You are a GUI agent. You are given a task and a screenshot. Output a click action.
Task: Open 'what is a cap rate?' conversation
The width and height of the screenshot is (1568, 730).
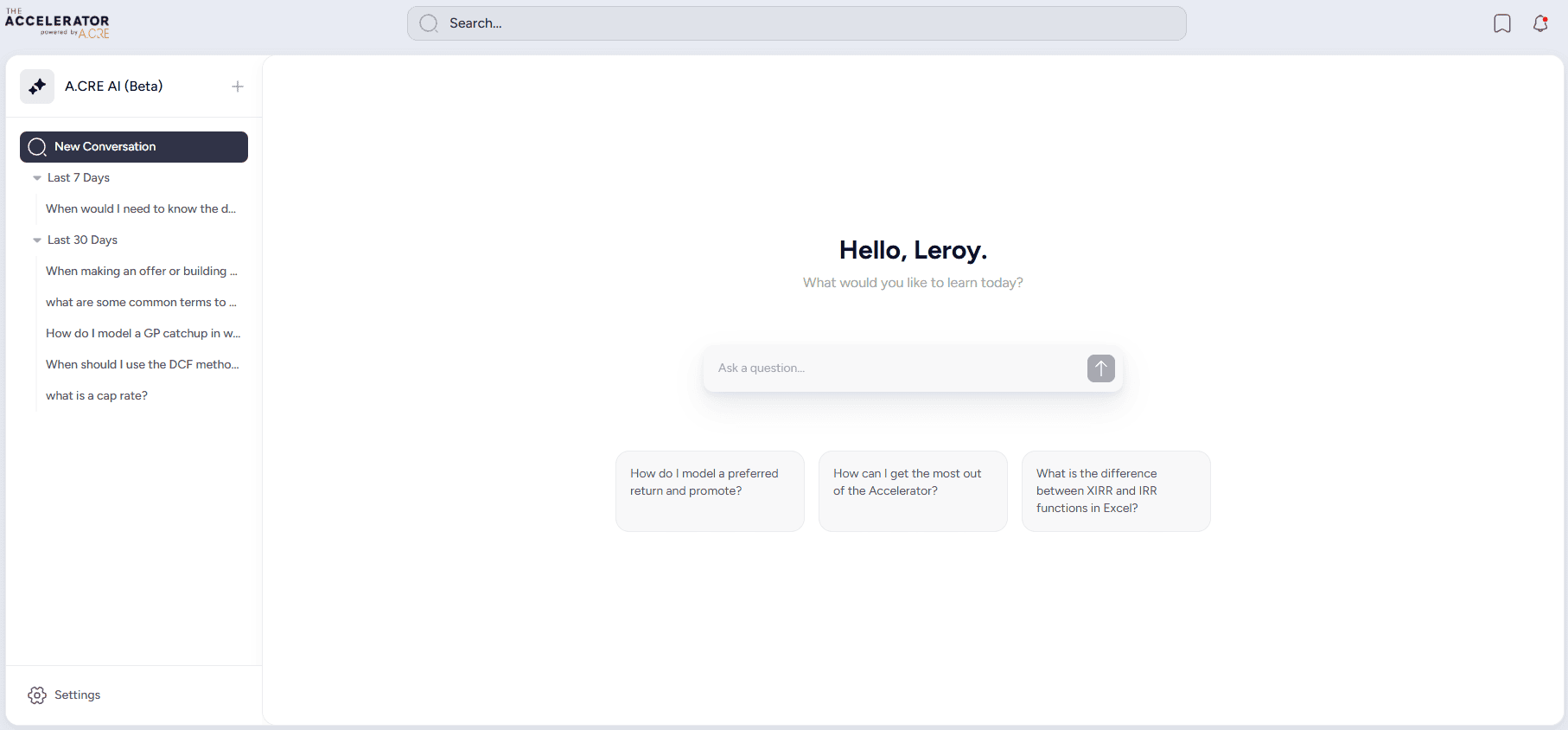97,396
